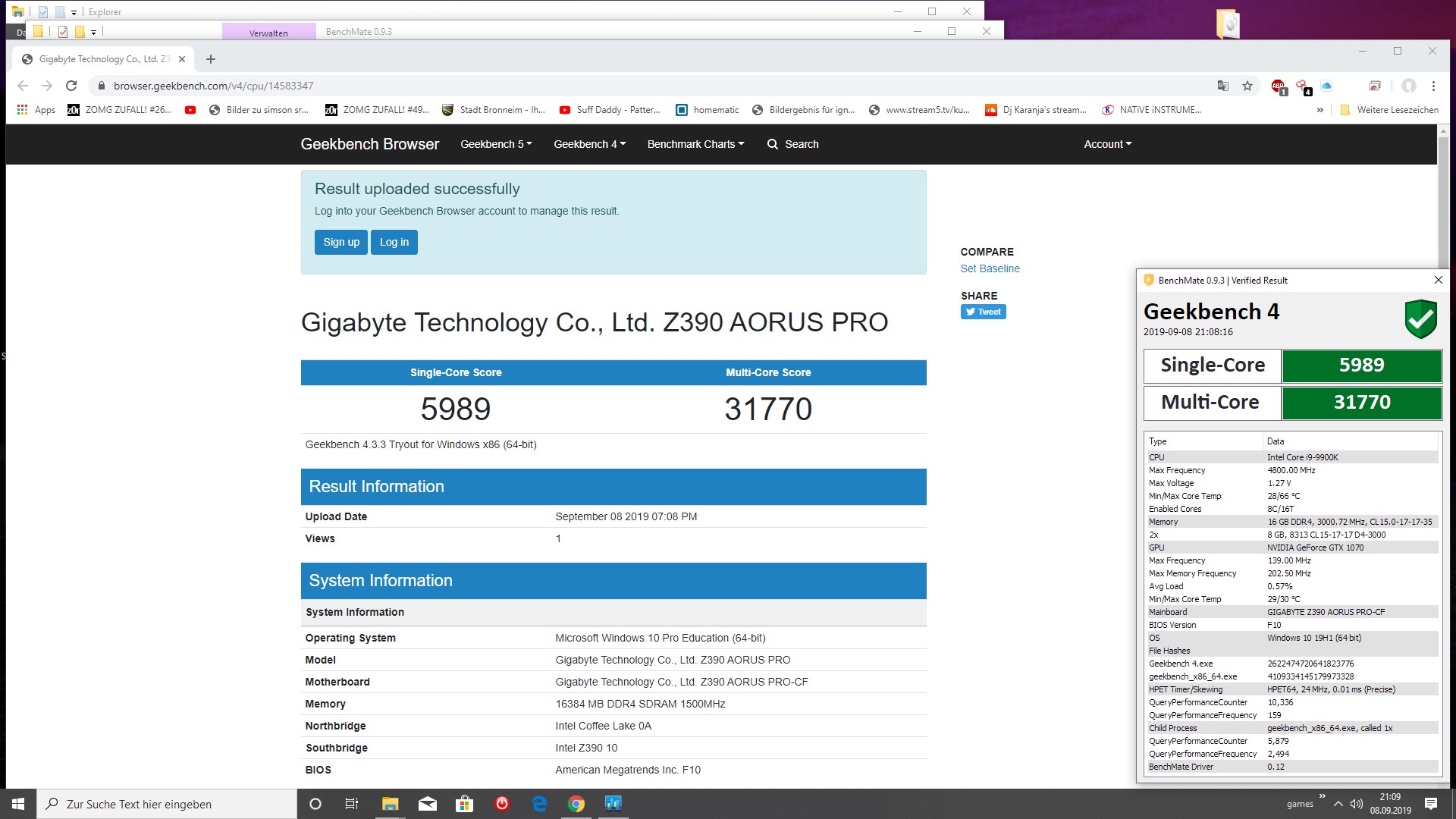Select the Verwalten tab in the Explorer window
The width and height of the screenshot is (1456, 819).
coord(268,33)
